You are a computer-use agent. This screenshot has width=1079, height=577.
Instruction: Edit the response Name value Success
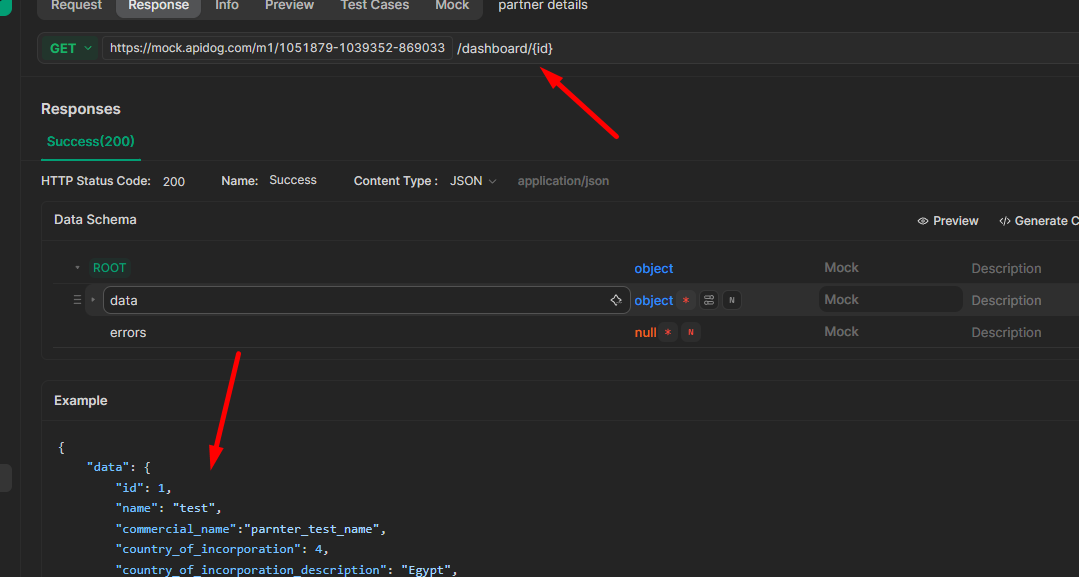click(x=293, y=180)
